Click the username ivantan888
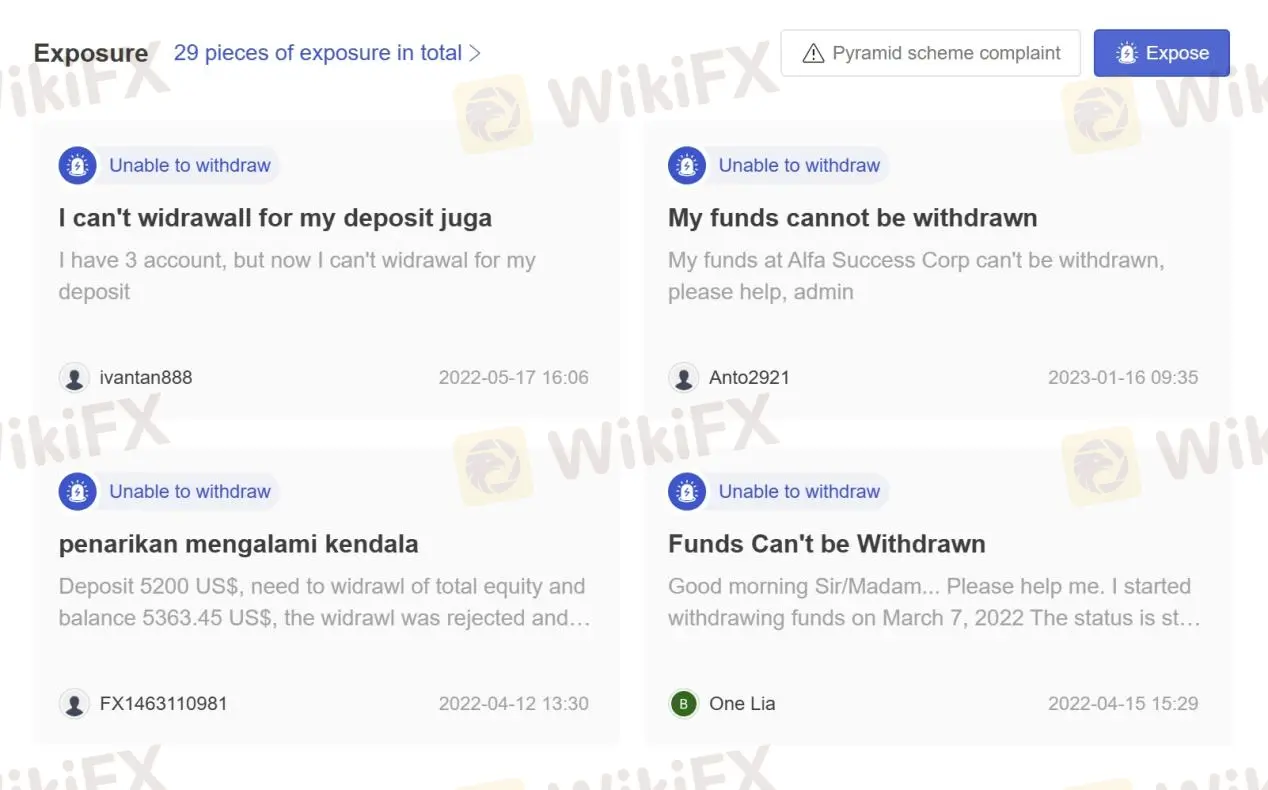Image resolution: width=1268 pixels, height=790 pixels. point(146,378)
